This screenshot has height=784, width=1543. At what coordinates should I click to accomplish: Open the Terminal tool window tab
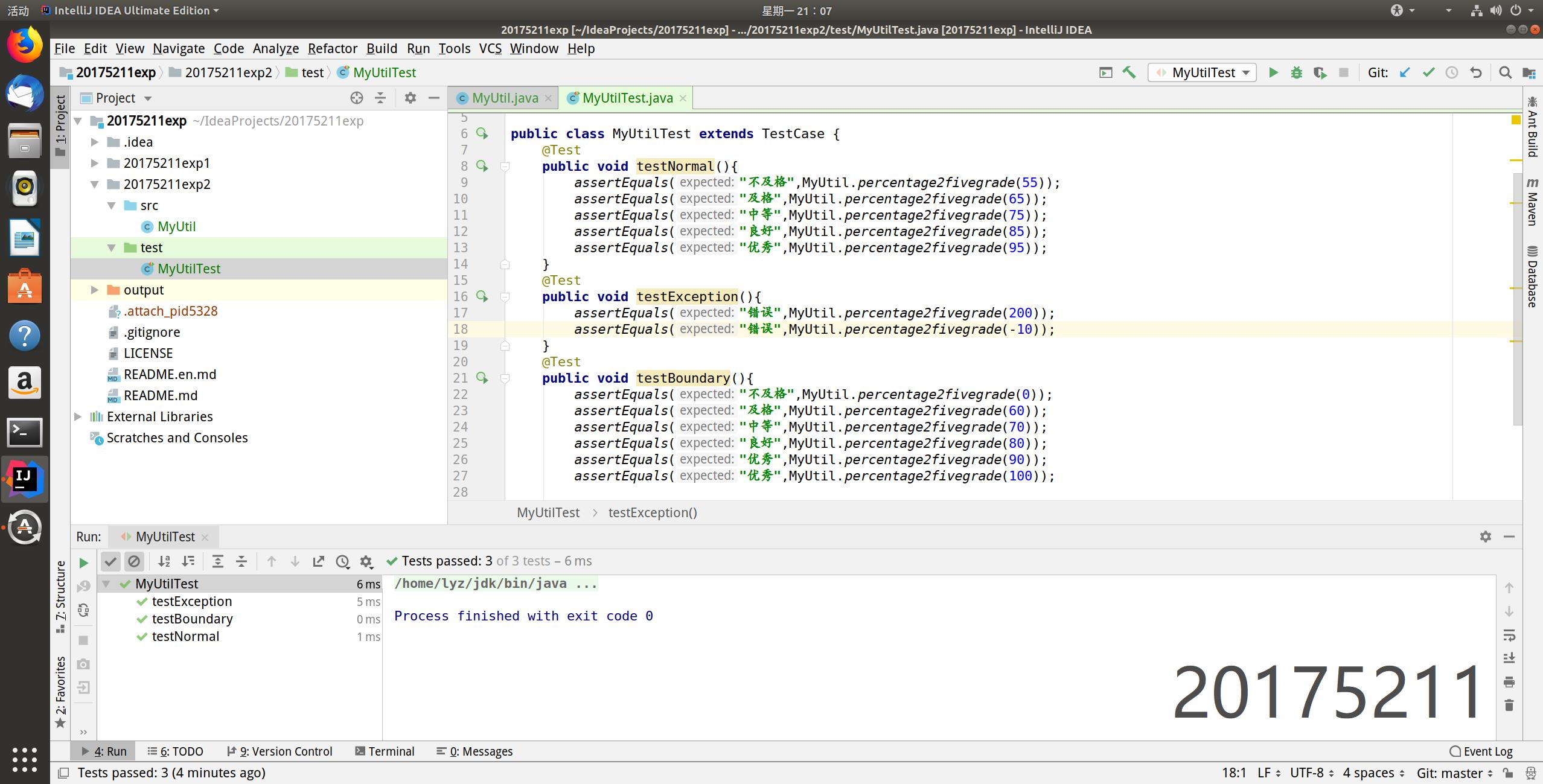(385, 751)
